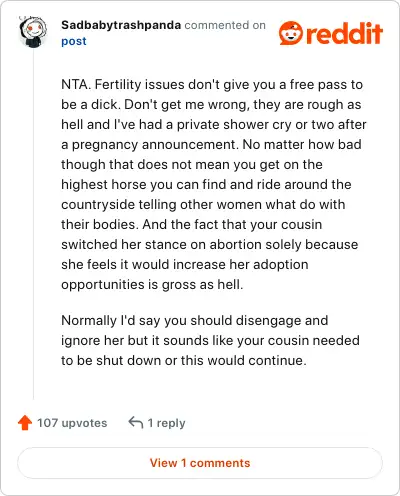Viewport: 400px width, 496px height.
Task: Visit the Sadbabytrashpanda user profile
Action: click(x=121, y=25)
